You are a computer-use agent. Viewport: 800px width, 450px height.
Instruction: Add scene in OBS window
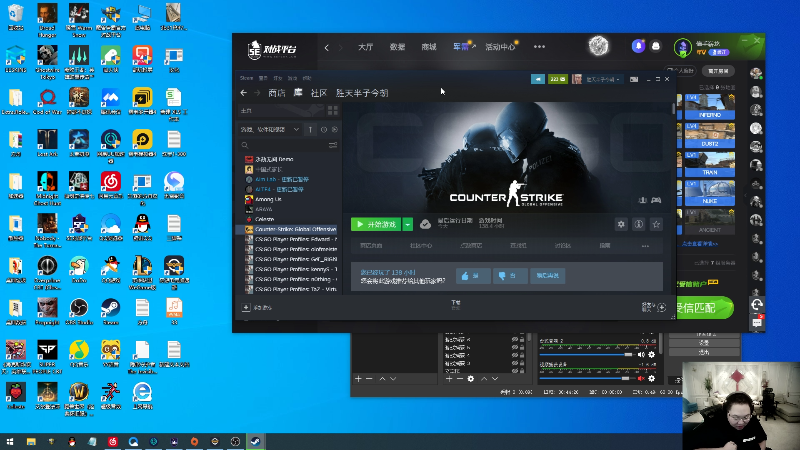tap(358, 379)
